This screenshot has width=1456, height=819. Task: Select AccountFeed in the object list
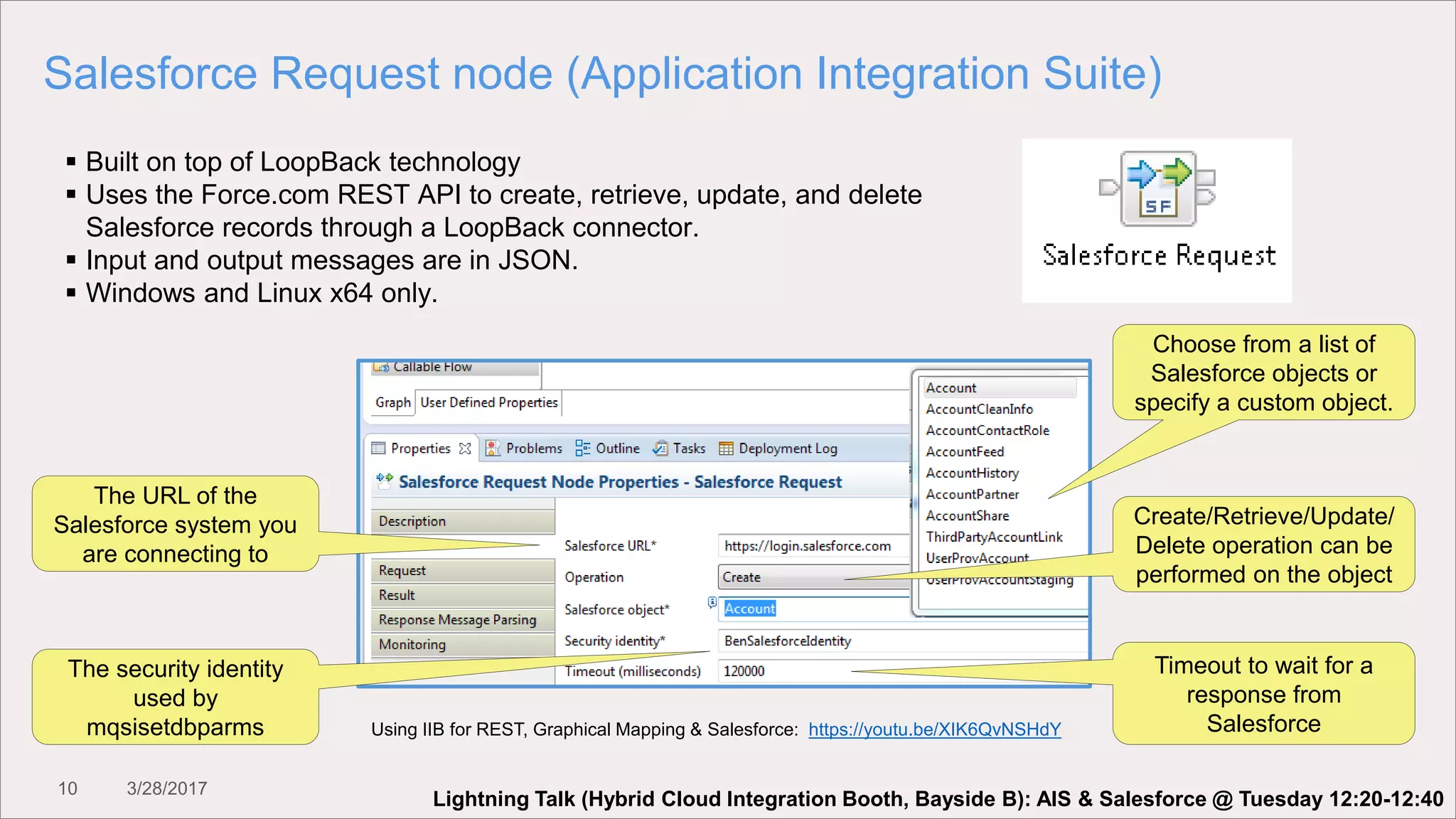[965, 451]
